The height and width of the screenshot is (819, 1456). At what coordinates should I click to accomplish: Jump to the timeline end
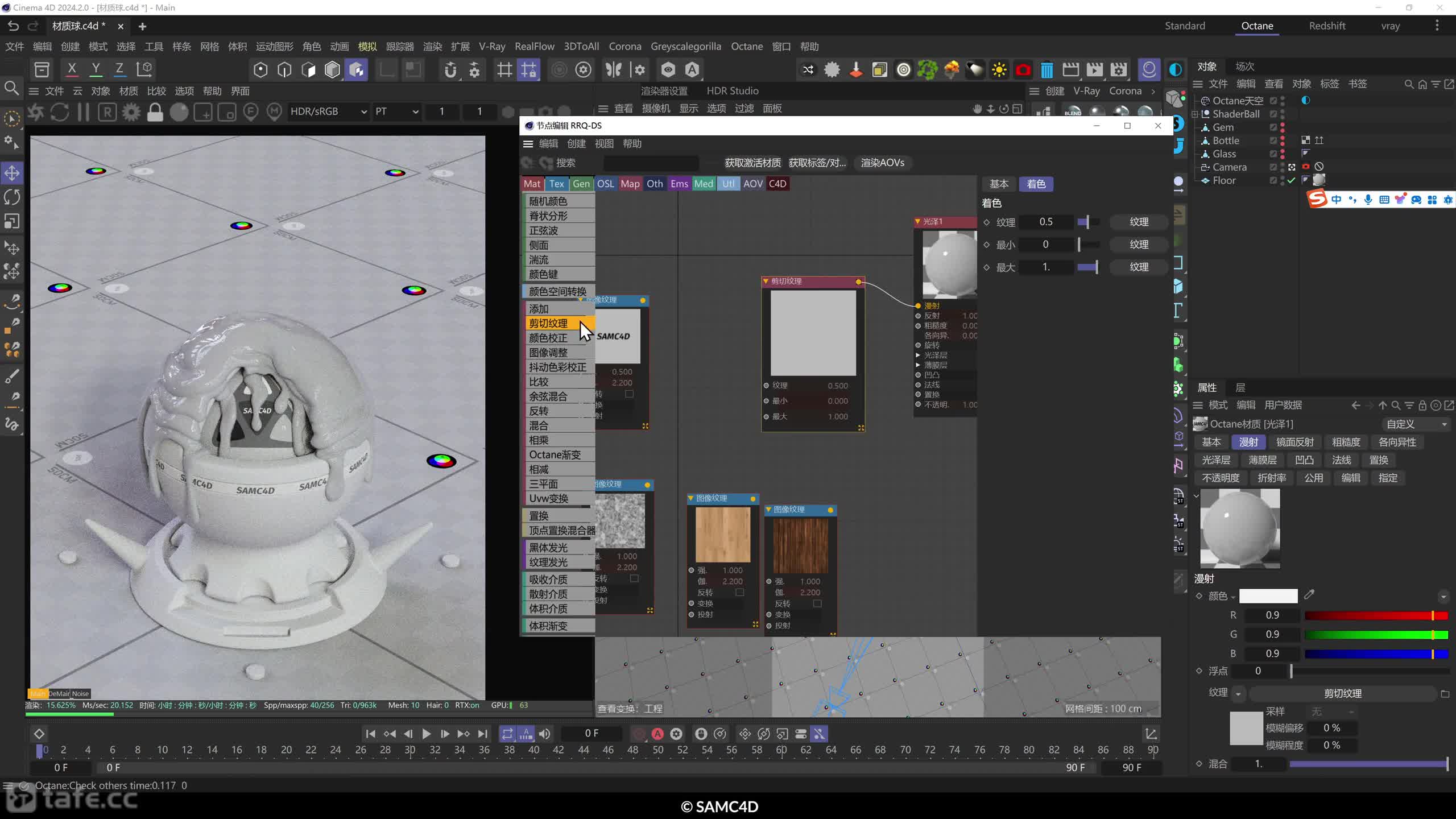[x=482, y=734]
